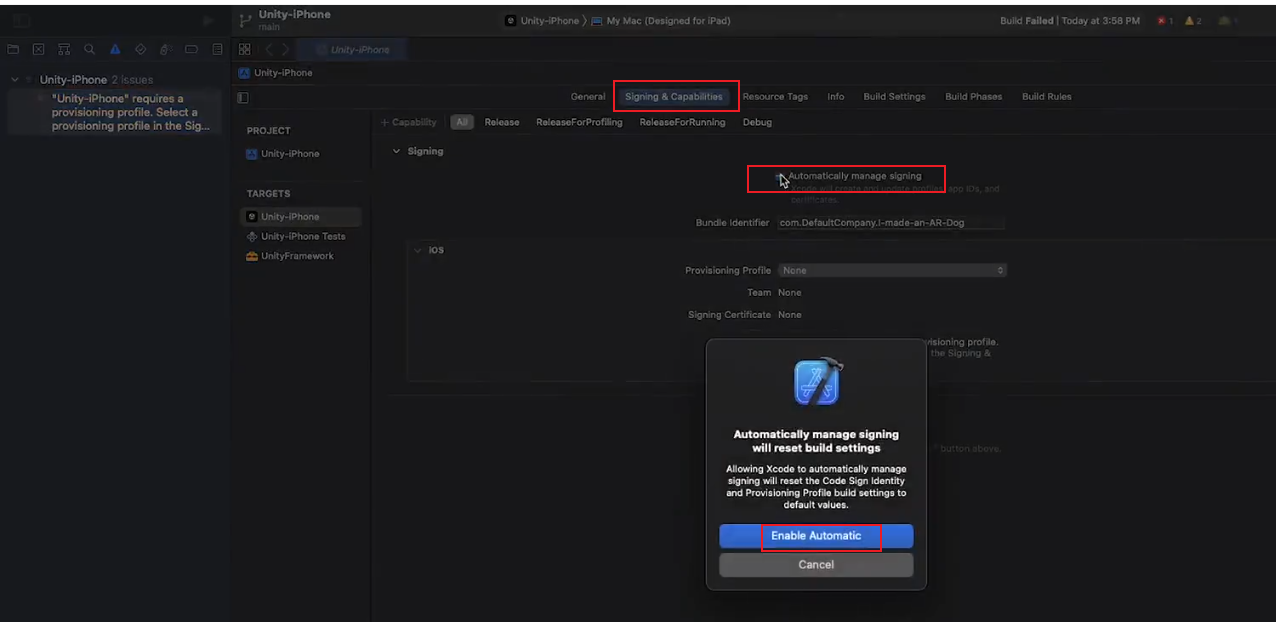The image size is (1276, 622).
Task: Click Cancel in the dialog
Action: 816,565
